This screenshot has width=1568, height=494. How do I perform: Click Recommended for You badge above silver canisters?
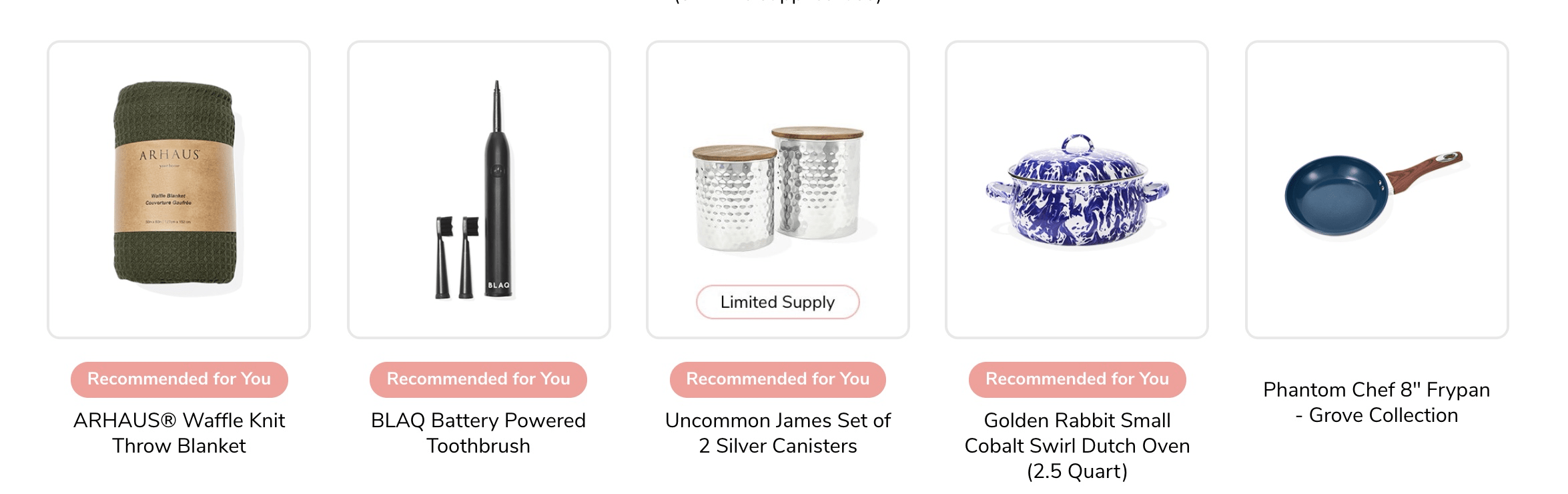tap(778, 379)
